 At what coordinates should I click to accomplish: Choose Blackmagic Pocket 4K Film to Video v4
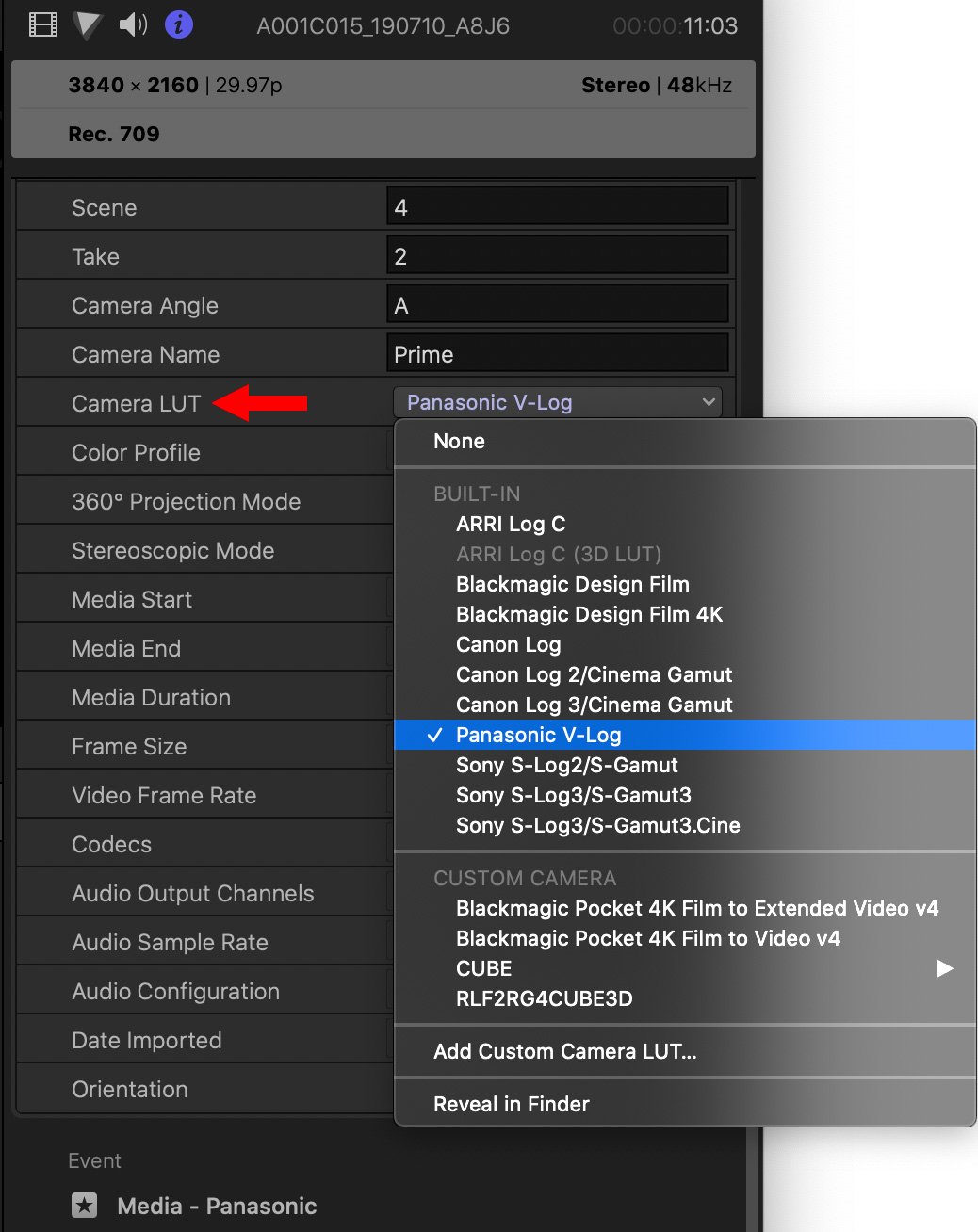(647, 938)
